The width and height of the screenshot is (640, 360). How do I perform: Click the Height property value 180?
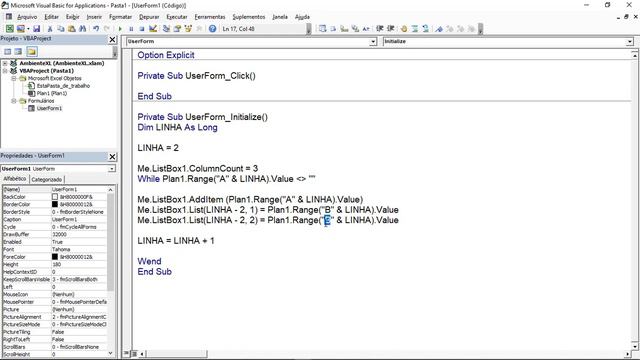[79, 264]
